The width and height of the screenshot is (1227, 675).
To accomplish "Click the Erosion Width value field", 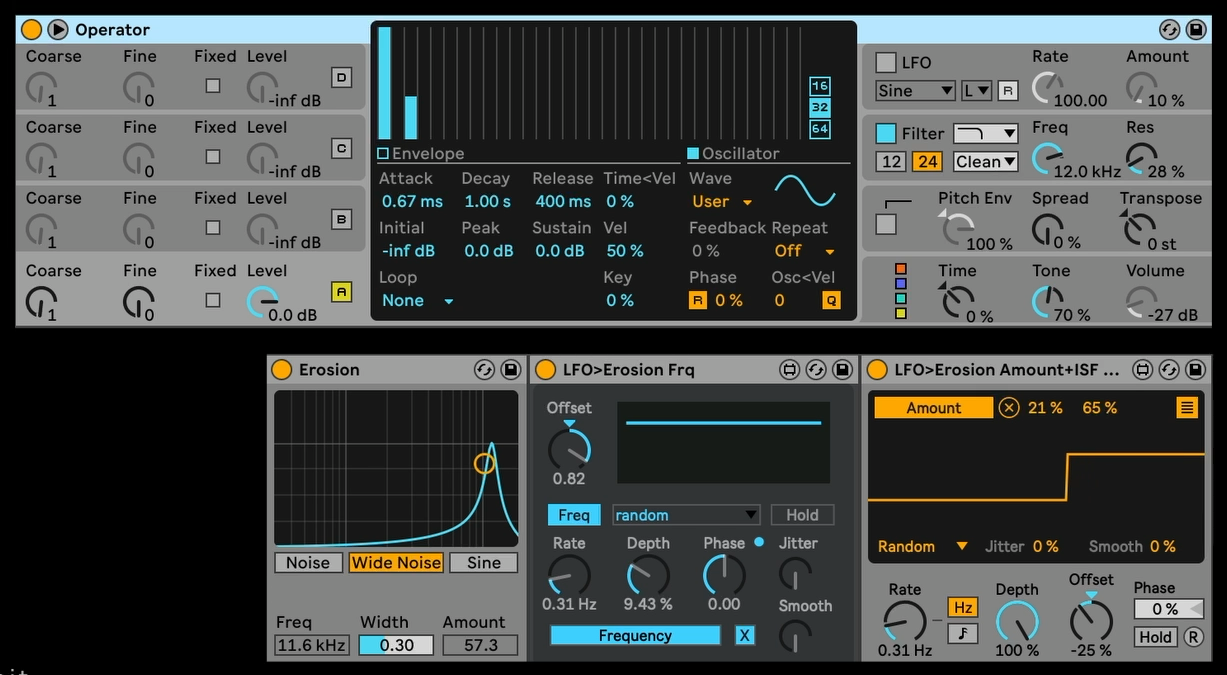I will pos(396,645).
